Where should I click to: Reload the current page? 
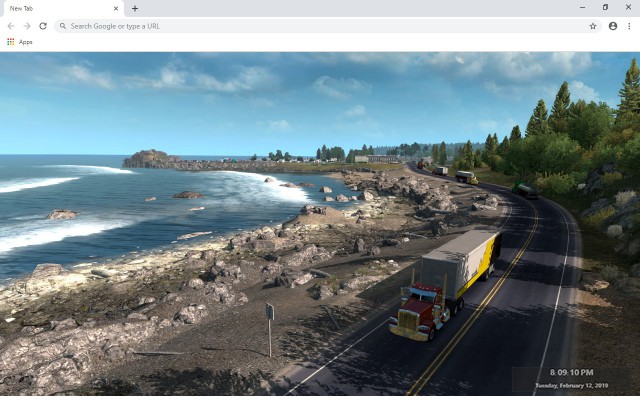coord(43,26)
